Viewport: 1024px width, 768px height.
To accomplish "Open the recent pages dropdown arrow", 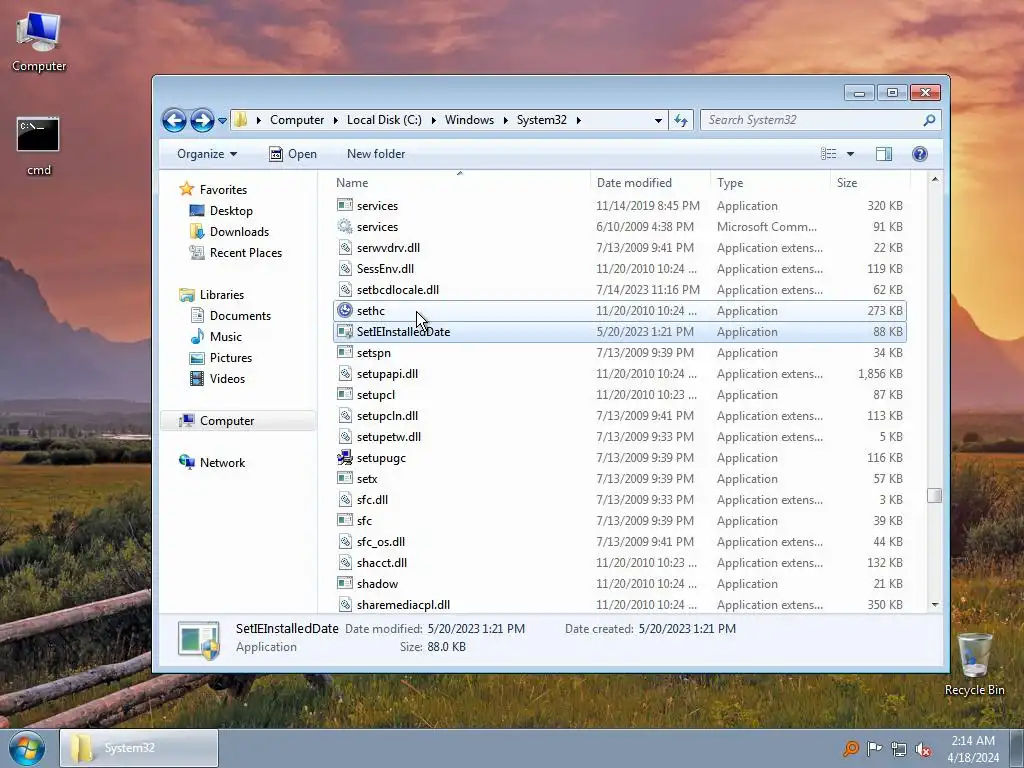I will (x=223, y=121).
